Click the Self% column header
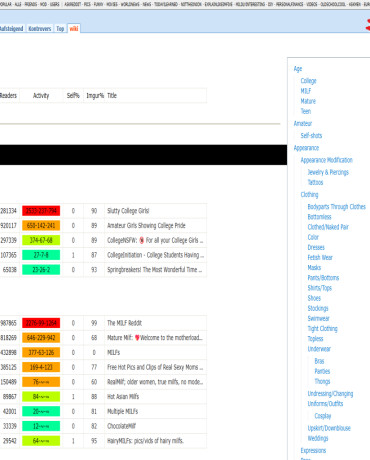 point(73,96)
